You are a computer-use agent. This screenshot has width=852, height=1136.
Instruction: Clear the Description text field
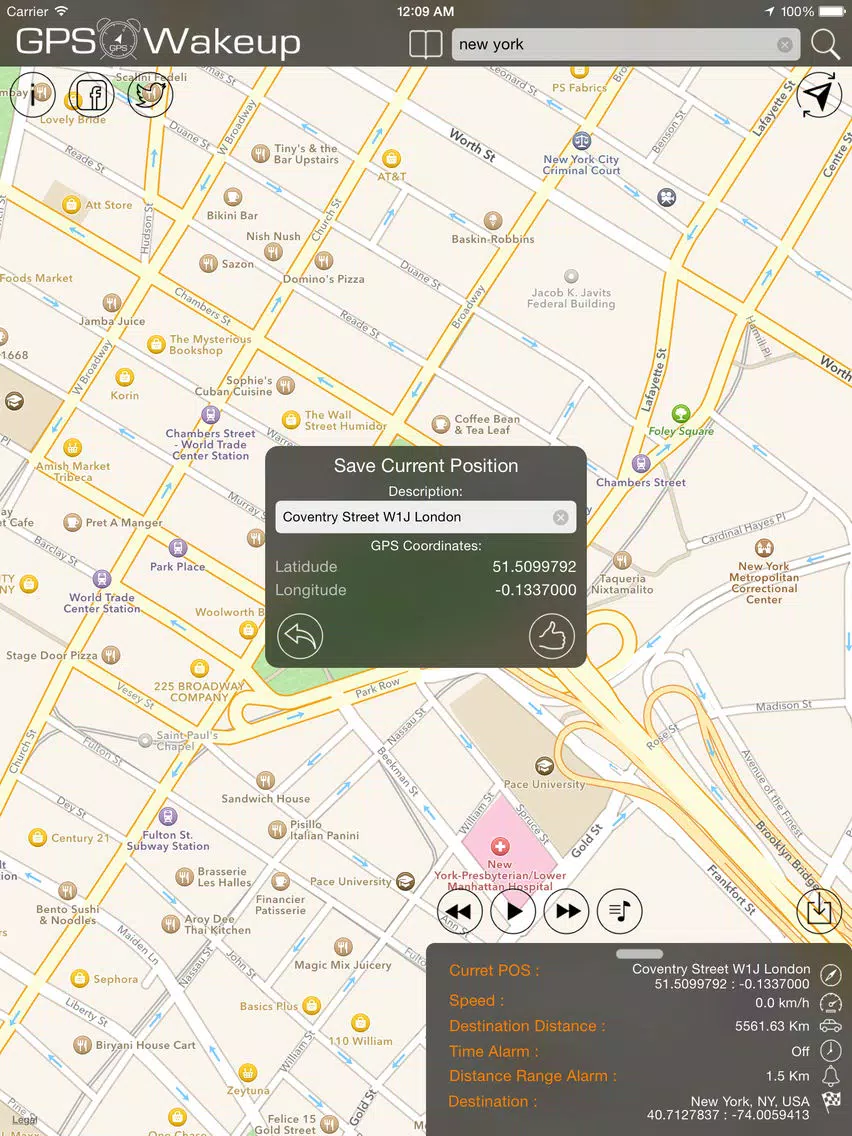pyautogui.click(x=561, y=517)
